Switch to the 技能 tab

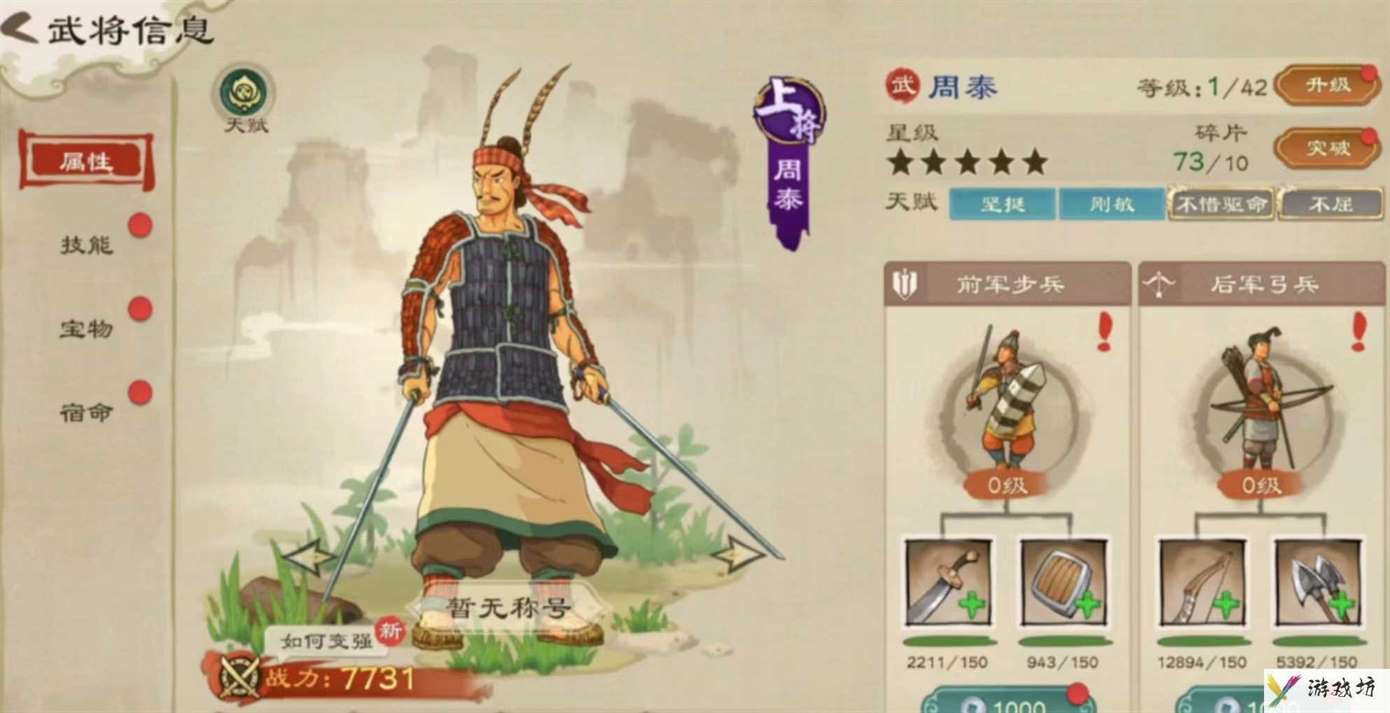(87, 245)
